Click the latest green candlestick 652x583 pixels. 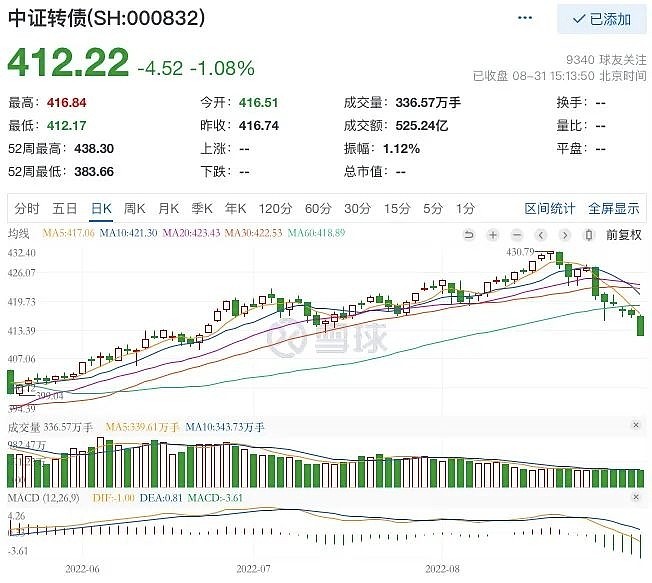tap(640, 326)
